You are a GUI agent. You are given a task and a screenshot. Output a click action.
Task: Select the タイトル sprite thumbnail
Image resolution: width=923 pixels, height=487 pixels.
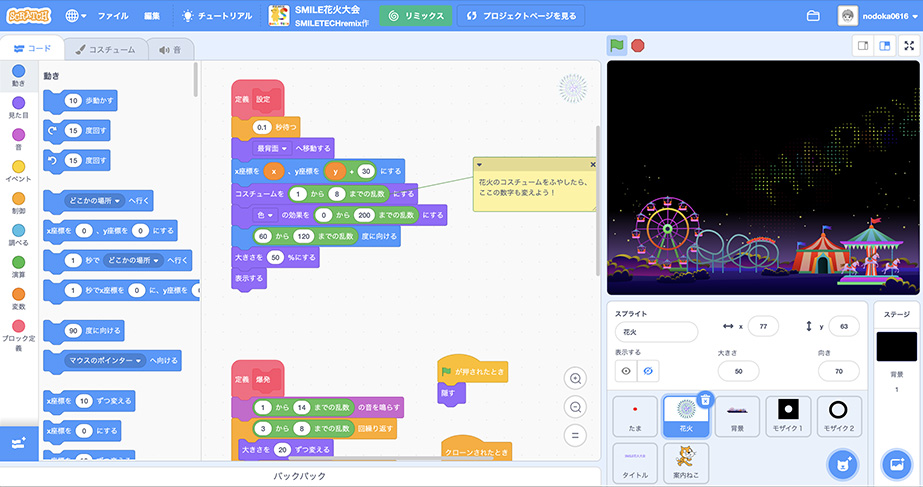[635, 463]
